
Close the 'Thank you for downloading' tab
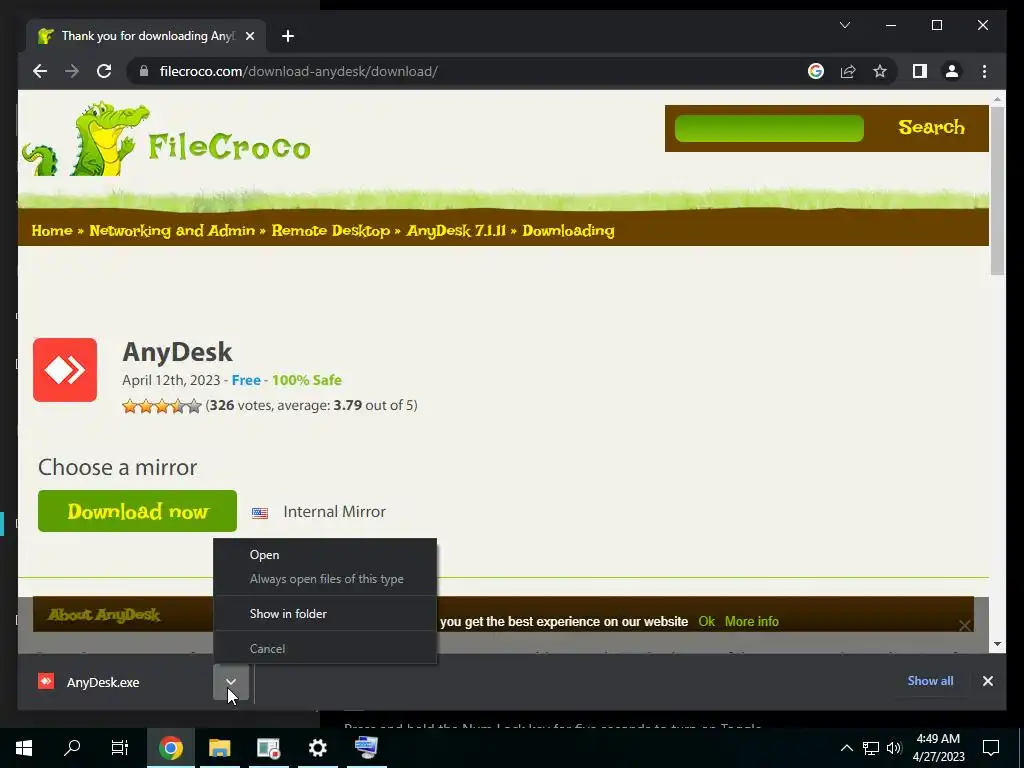coord(249,36)
